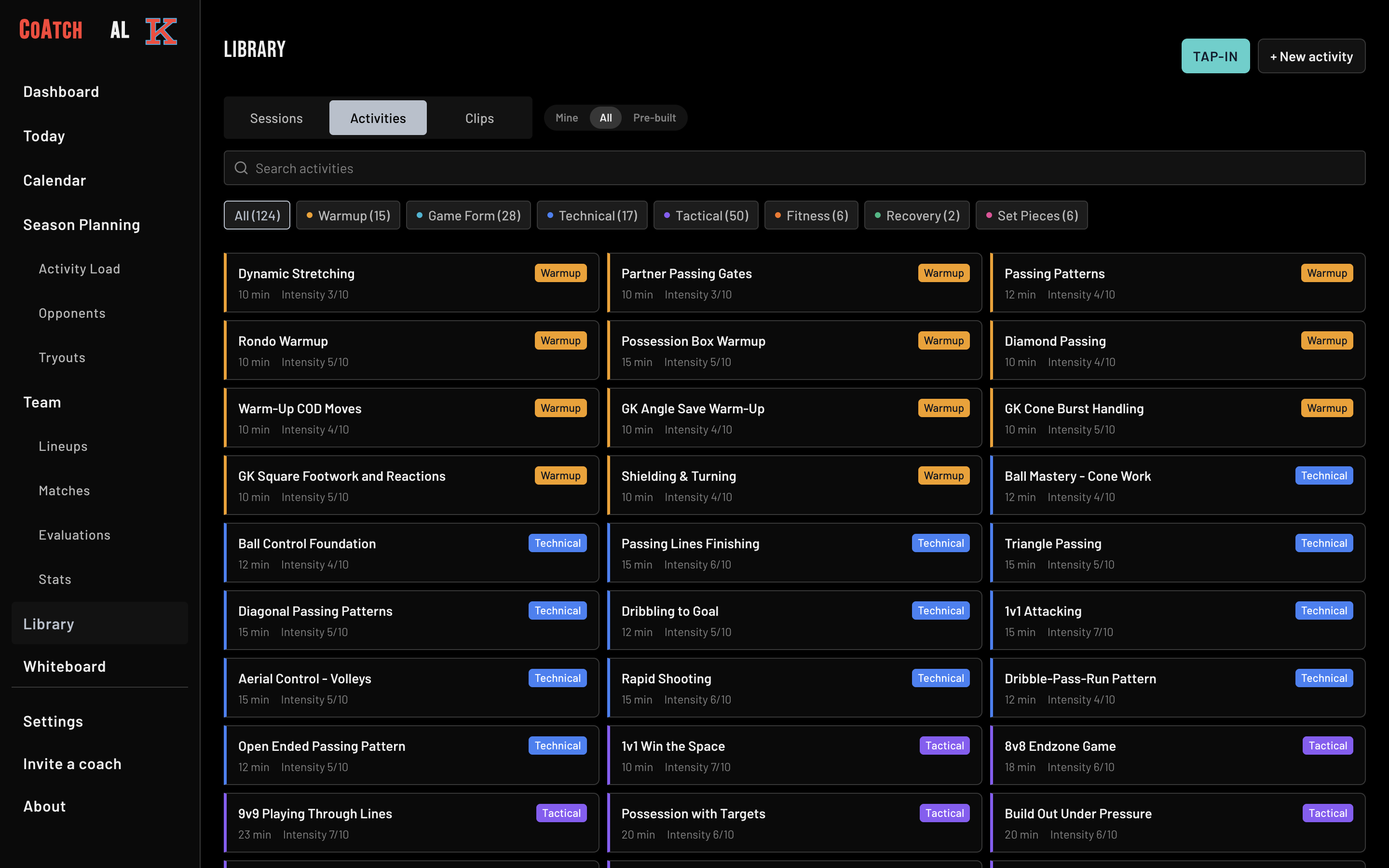Image resolution: width=1389 pixels, height=868 pixels.
Task: Open the 8v8 Endzone Game card
Action: click(1178, 755)
